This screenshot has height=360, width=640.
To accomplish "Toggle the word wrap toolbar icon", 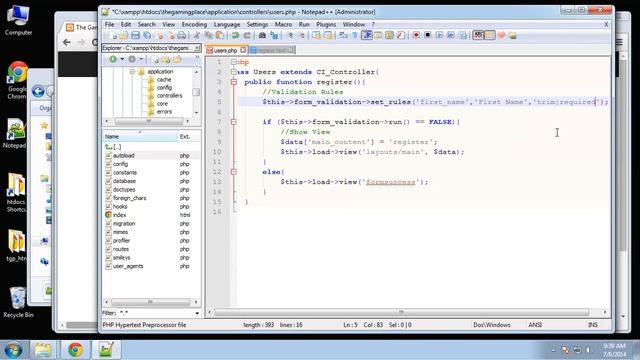I will (344, 36).
